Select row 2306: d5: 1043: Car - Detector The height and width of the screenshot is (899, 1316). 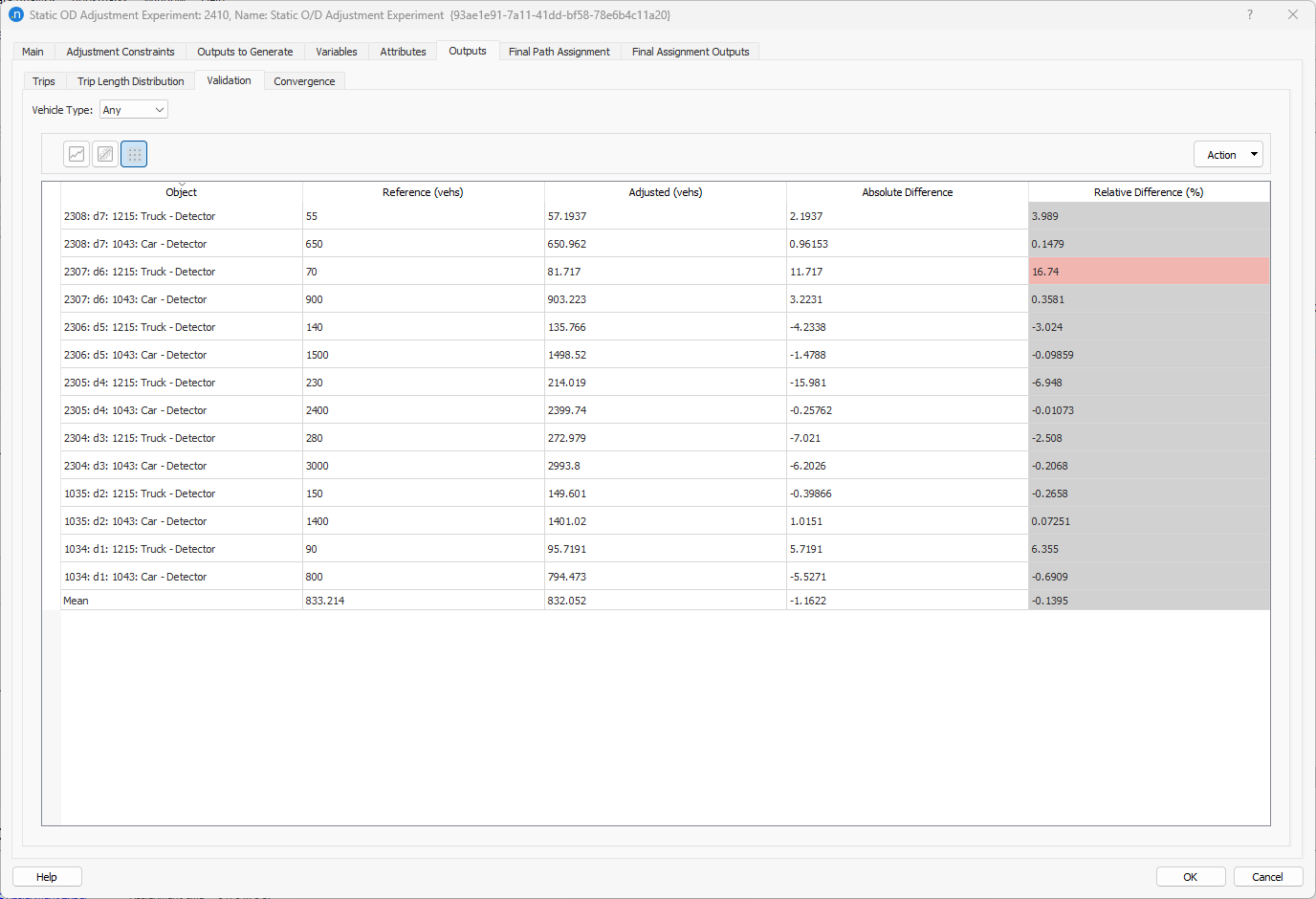182,355
